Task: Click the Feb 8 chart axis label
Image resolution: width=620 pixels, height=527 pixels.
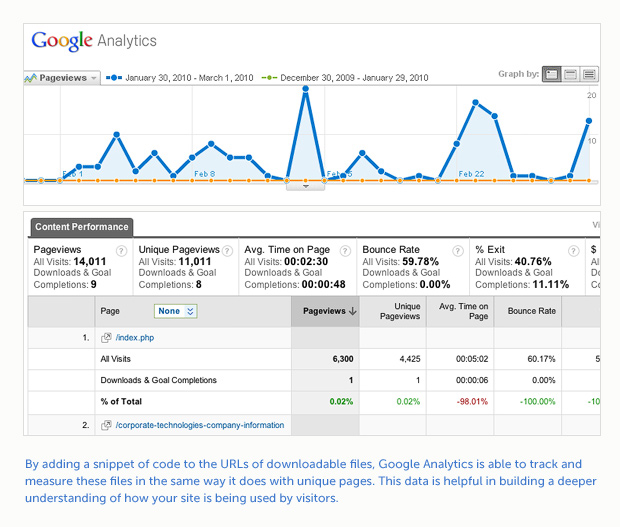Action: click(x=204, y=174)
